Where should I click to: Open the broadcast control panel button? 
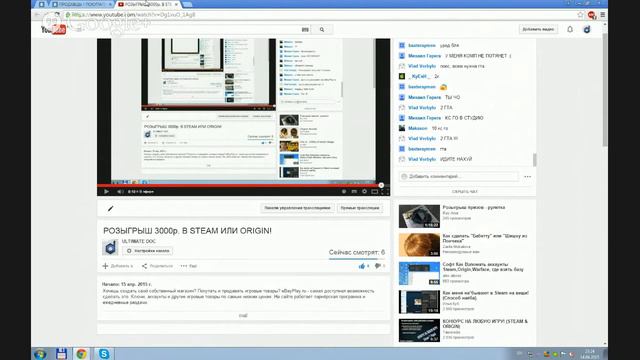pyautogui.click(x=297, y=208)
